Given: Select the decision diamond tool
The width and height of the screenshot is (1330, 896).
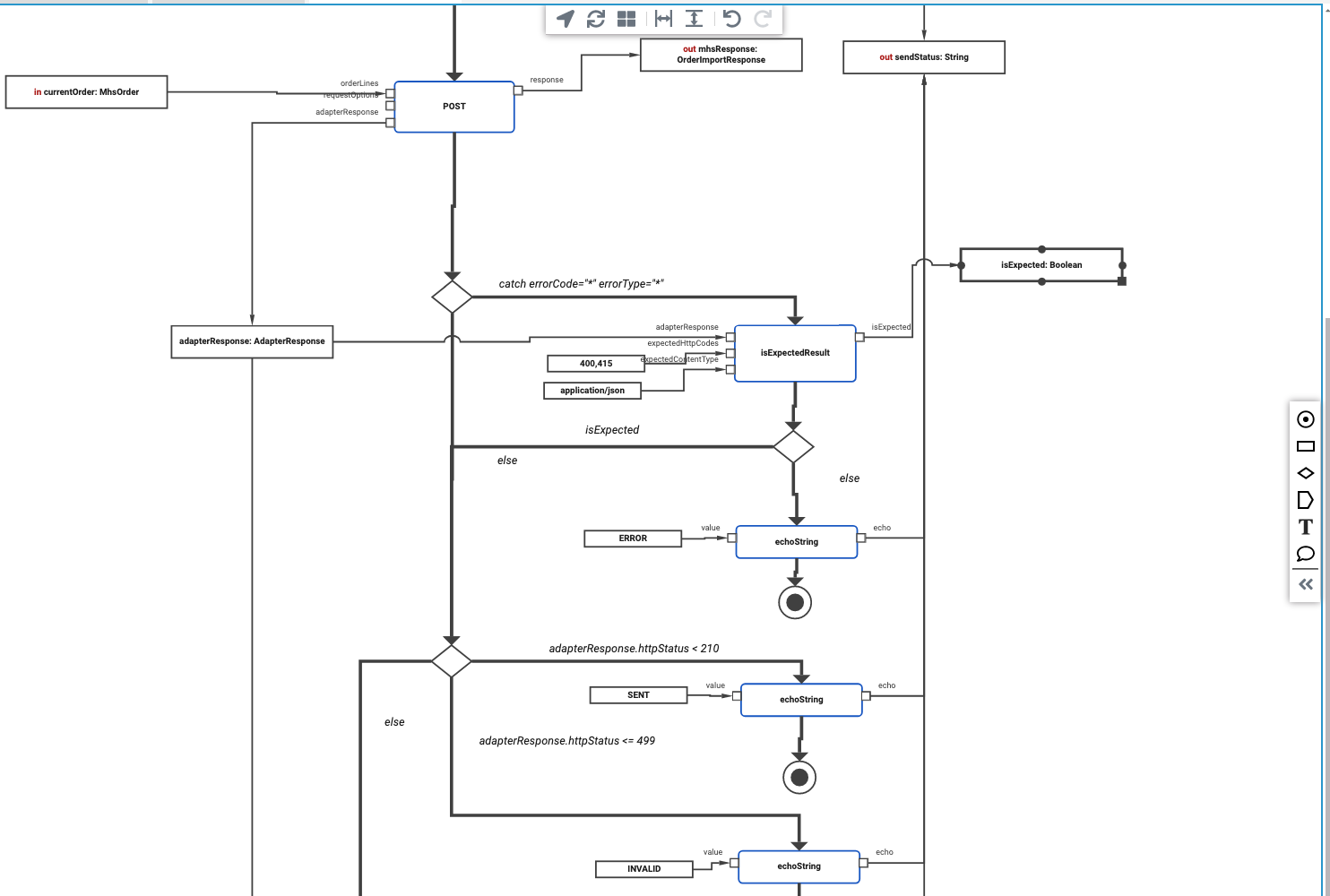Looking at the screenshot, I should point(1305,473).
